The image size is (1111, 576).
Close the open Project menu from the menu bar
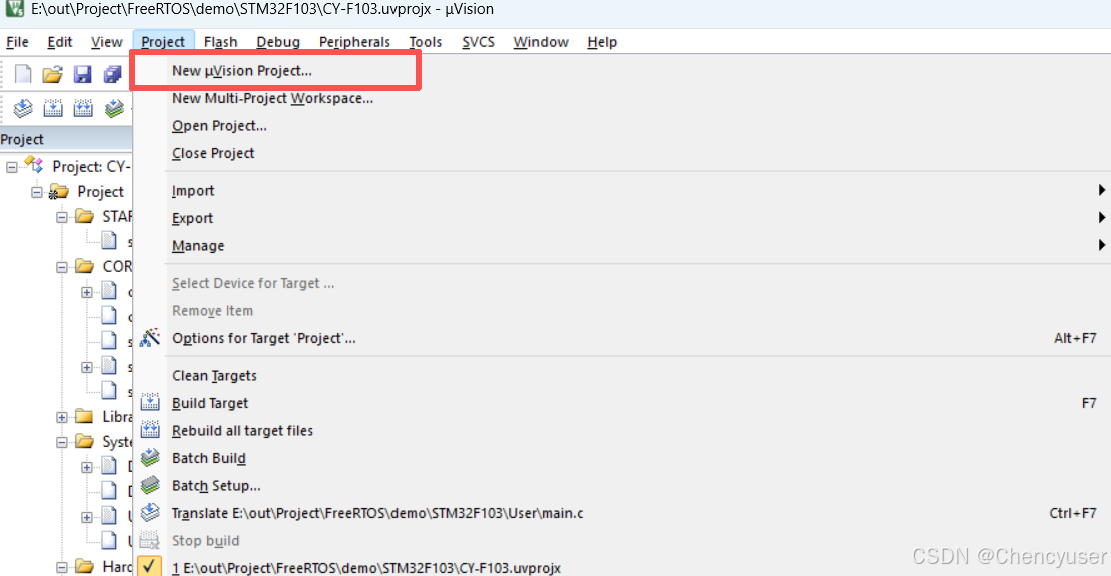(163, 42)
